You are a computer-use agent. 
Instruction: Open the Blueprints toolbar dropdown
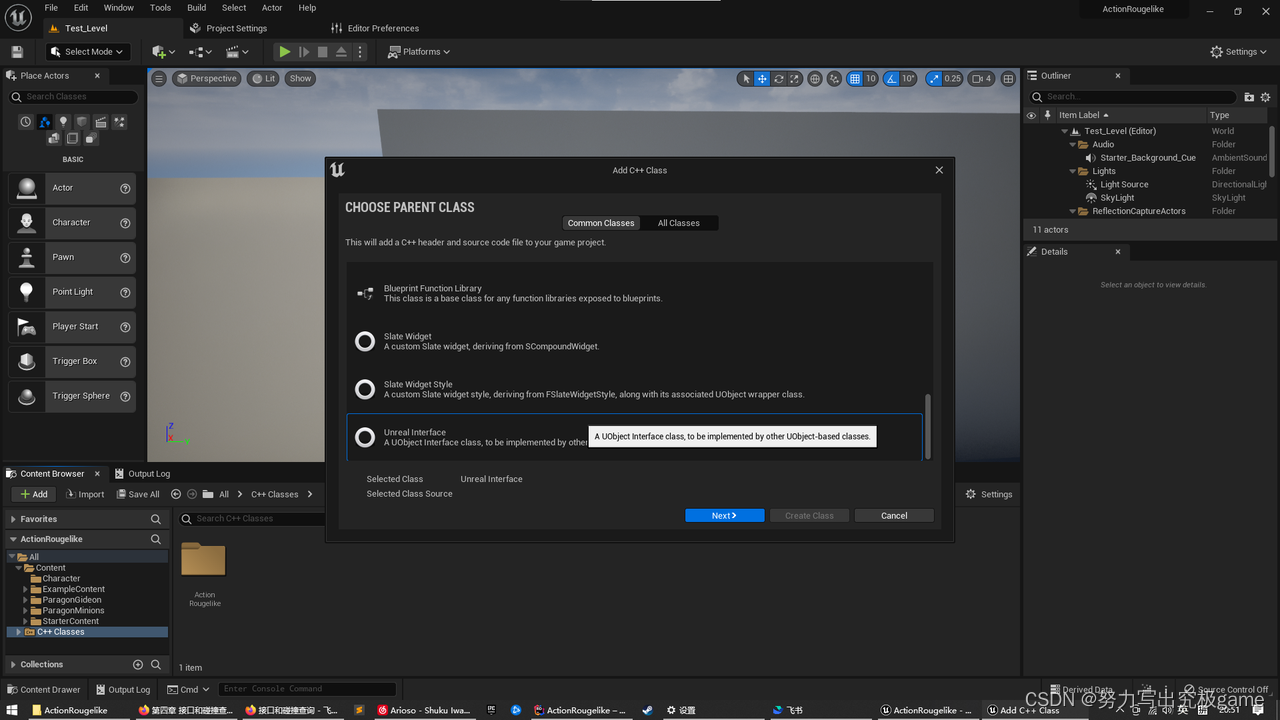pos(200,52)
